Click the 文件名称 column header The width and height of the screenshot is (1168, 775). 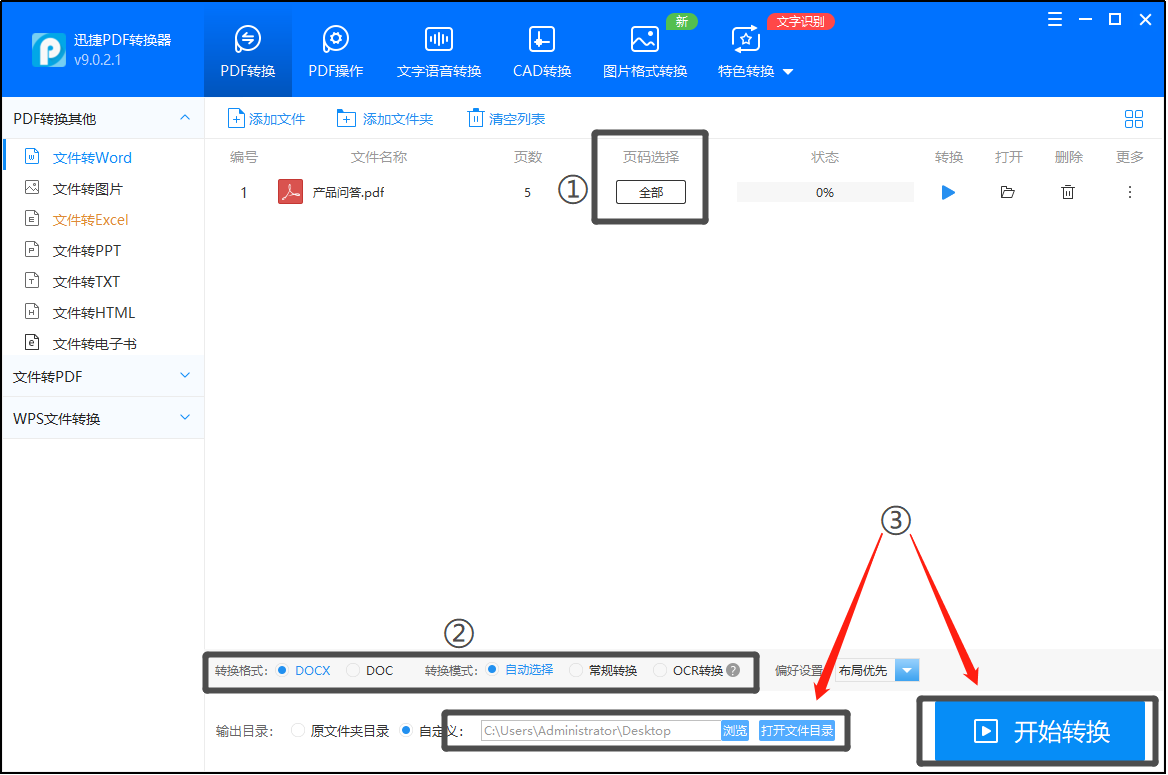tap(379, 157)
